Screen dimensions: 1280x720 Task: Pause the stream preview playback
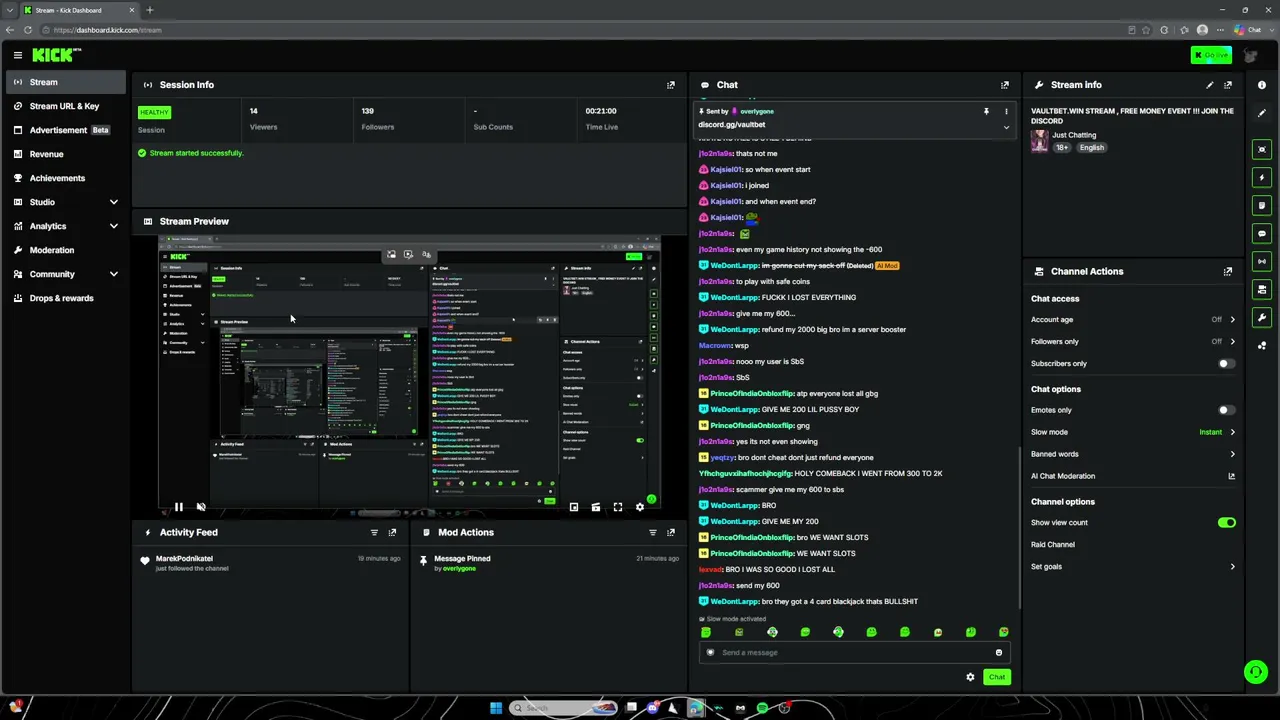tap(178, 507)
